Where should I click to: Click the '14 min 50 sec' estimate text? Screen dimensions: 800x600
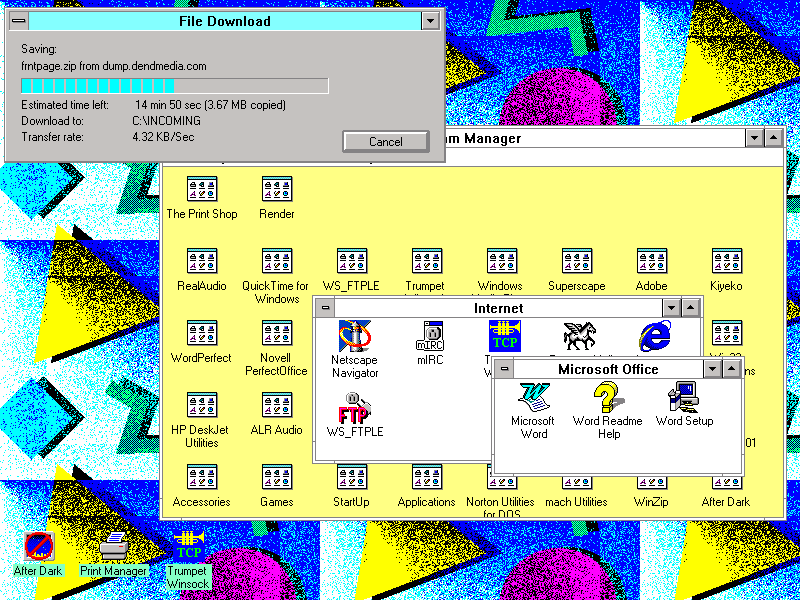click(x=168, y=105)
